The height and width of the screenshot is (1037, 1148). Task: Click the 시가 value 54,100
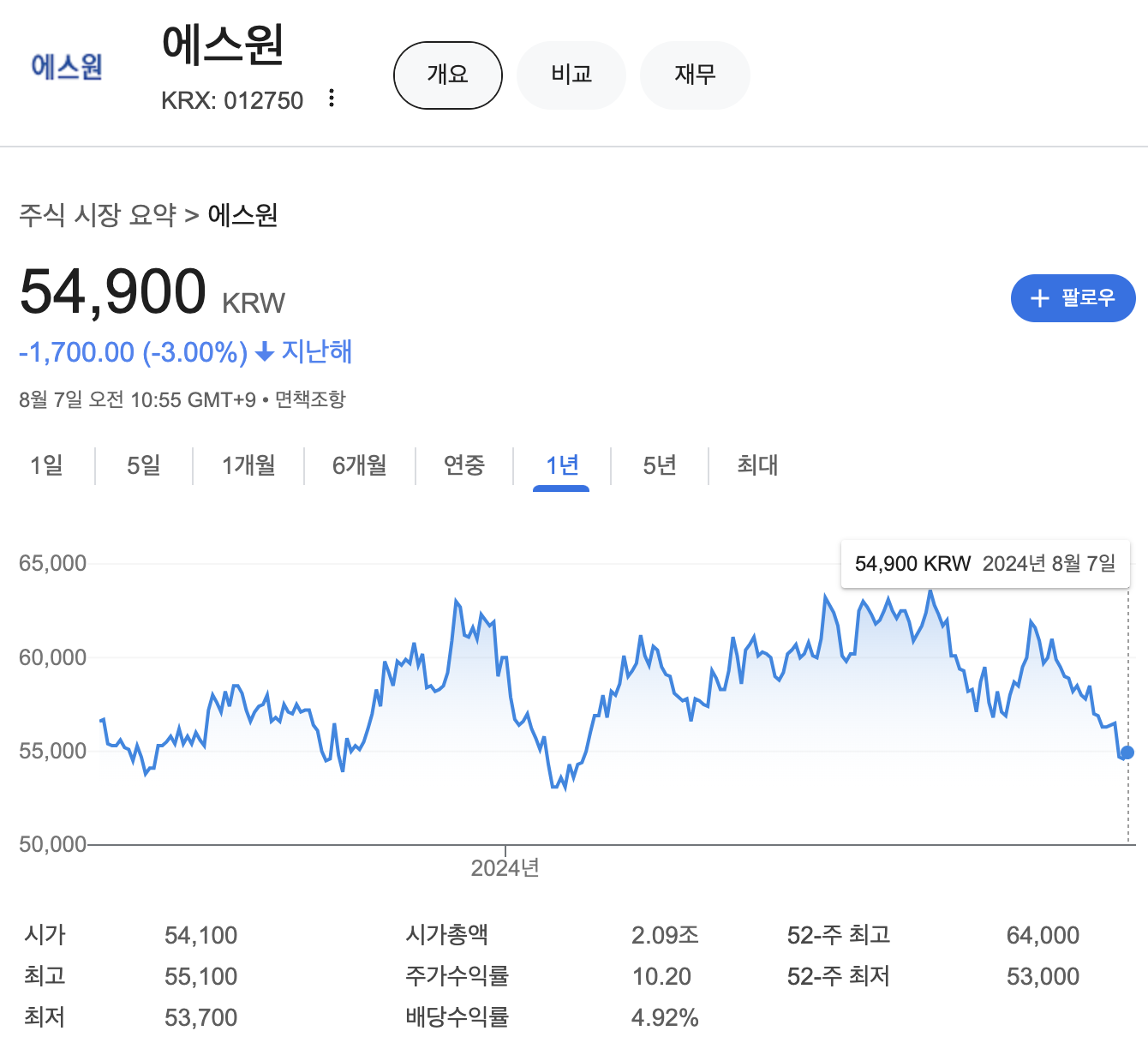[200, 935]
